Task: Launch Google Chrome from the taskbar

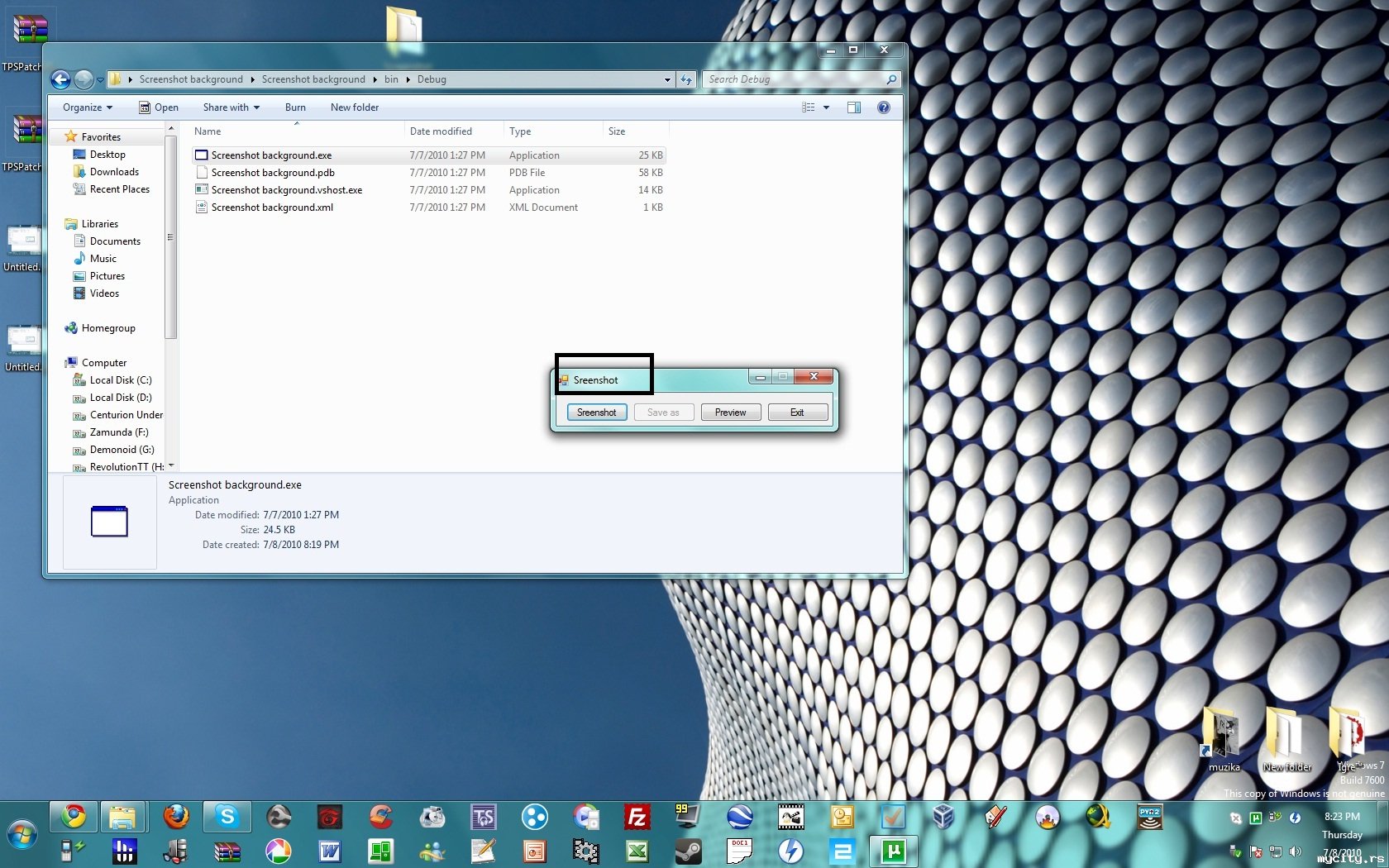Action: pos(74,817)
